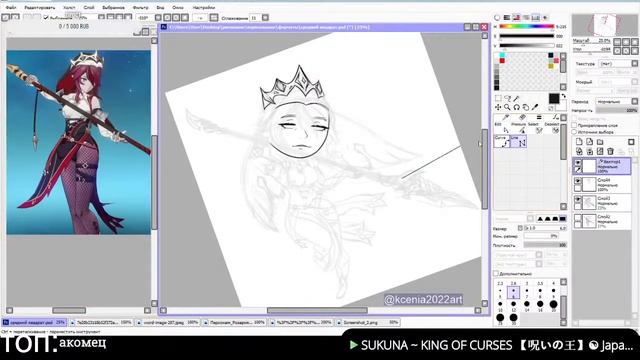Screen dimensions: 640x360
Task: Choose the Curve linework tool
Action: pyautogui.click(x=502, y=142)
